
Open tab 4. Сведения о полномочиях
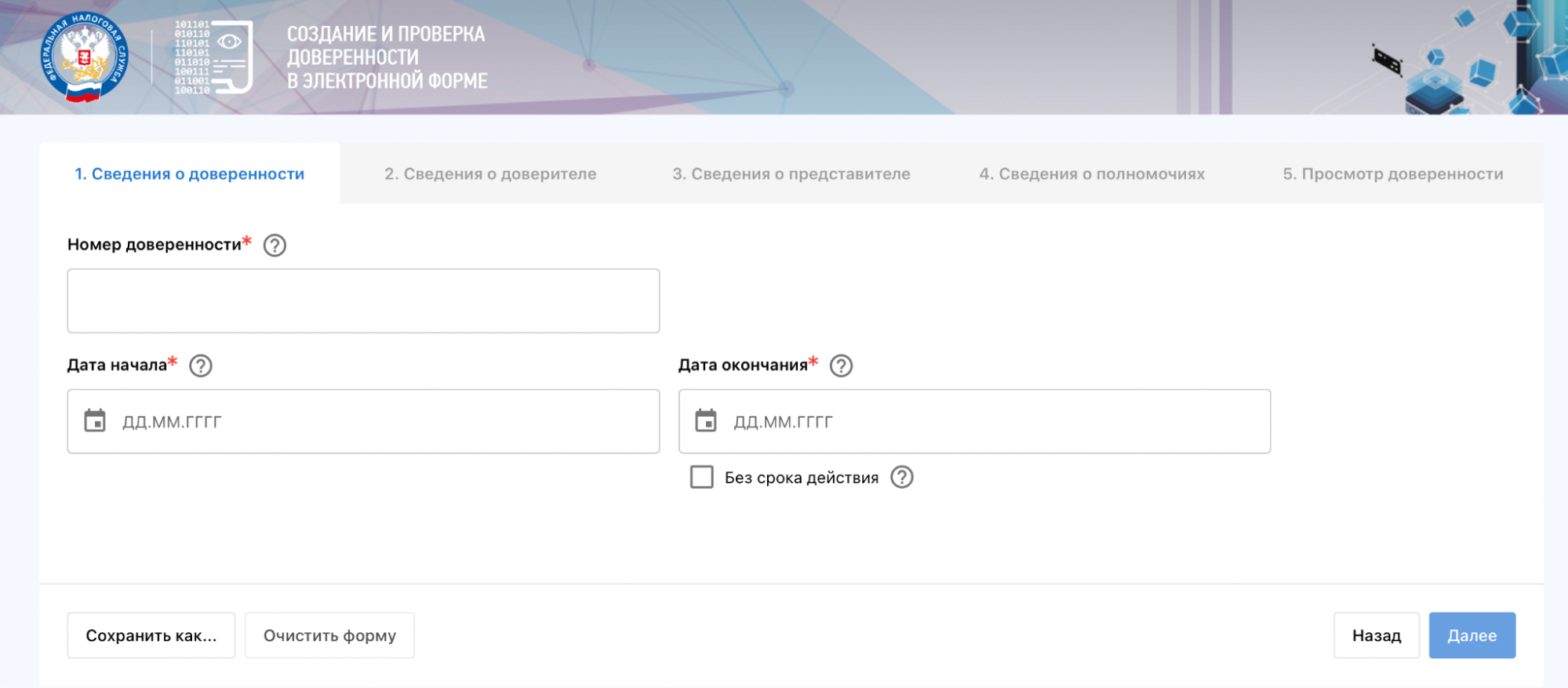point(1091,174)
